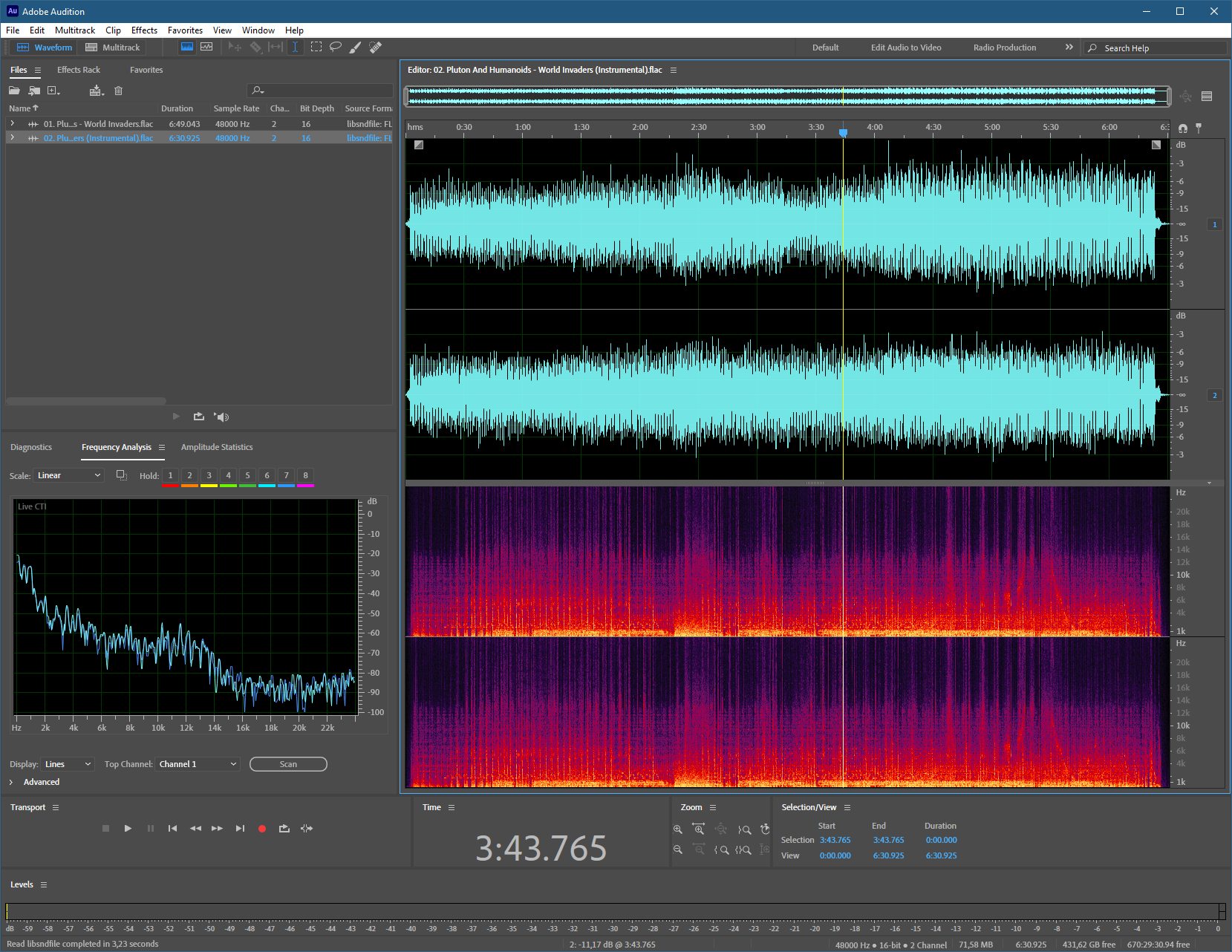Switch to Multitrack editor view
The image size is (1232, 952).
[113, 48]
